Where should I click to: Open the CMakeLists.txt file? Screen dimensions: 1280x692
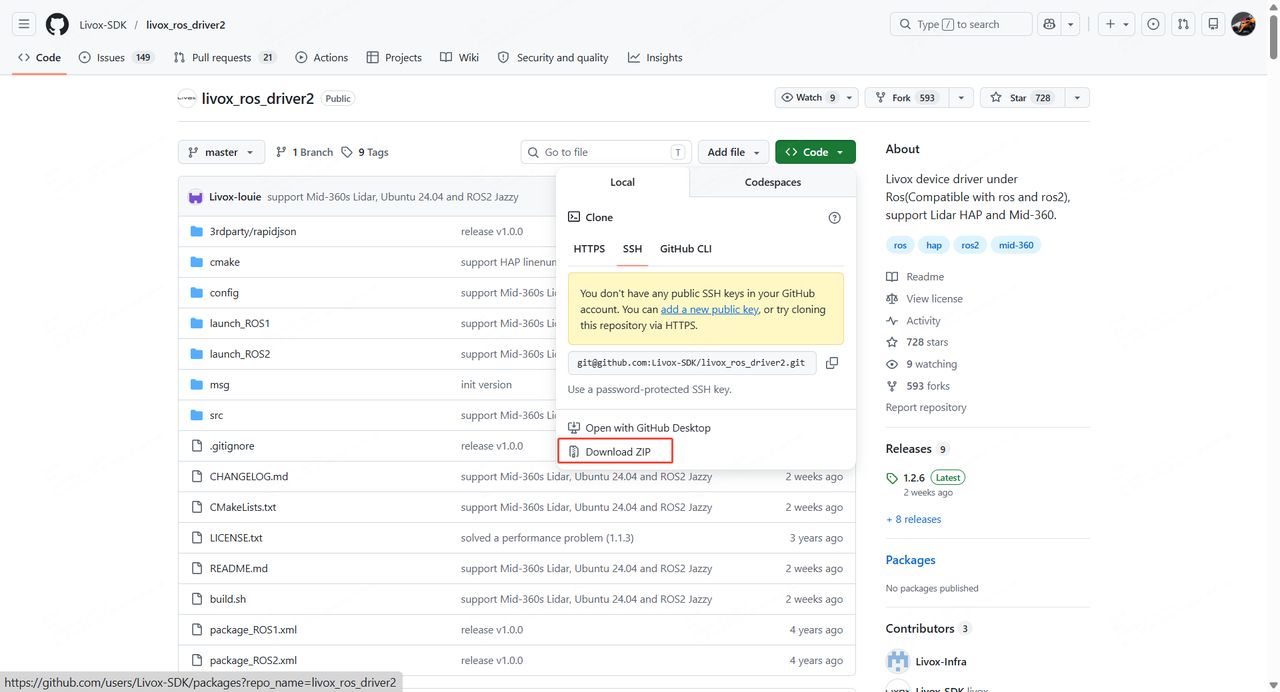(243, 507)
